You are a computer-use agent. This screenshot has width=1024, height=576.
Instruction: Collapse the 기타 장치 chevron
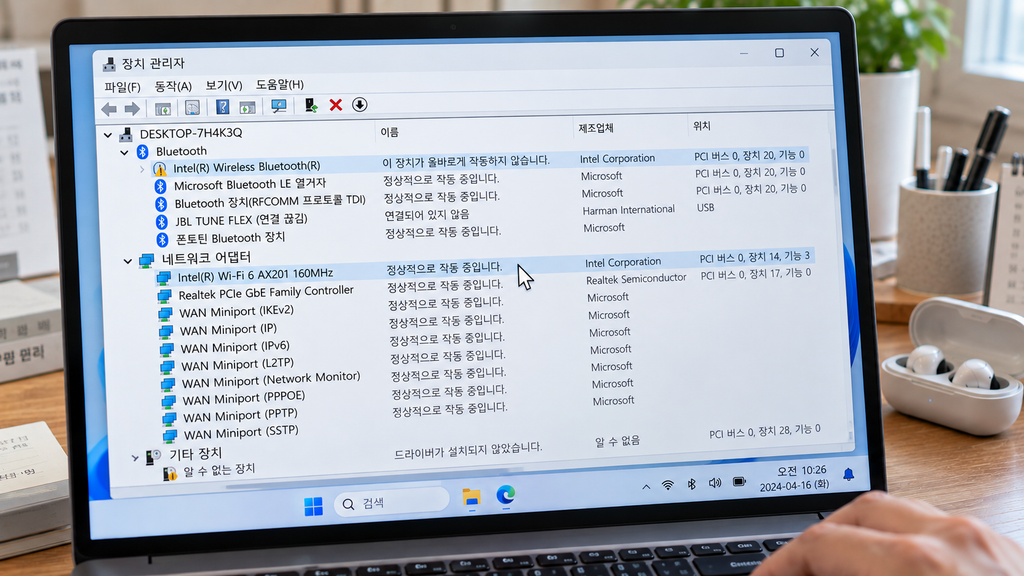(x=135, y=458)
